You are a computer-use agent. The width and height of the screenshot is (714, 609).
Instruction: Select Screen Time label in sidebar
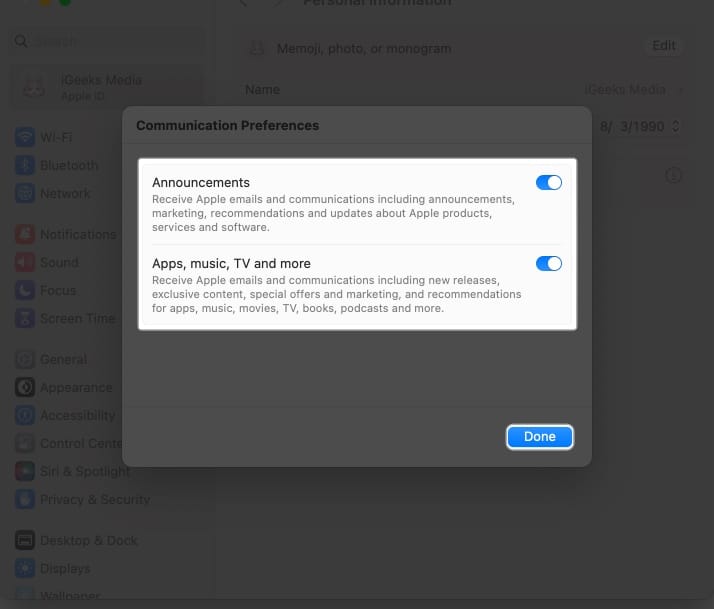pos(77,318)
